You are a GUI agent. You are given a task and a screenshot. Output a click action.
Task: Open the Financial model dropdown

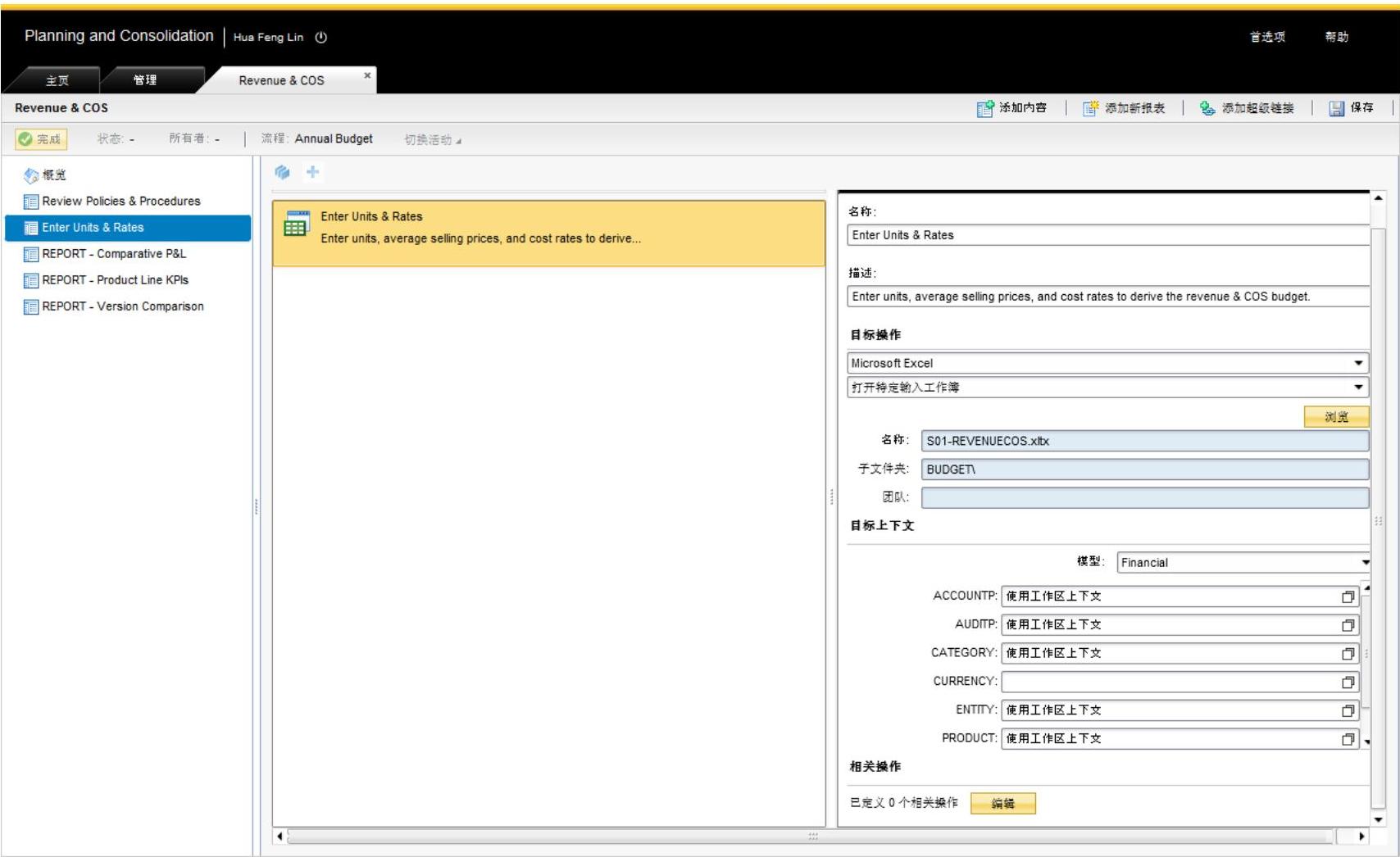click(x=1365, y=562)
